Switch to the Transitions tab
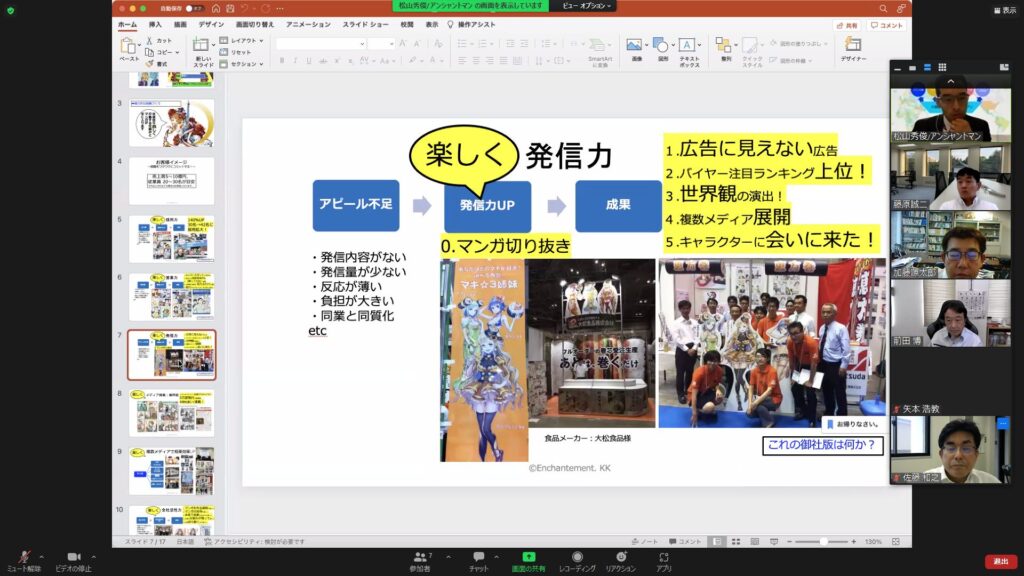Image resolution: width=1024 pixels, height=576 pixels. coord(255,25)
